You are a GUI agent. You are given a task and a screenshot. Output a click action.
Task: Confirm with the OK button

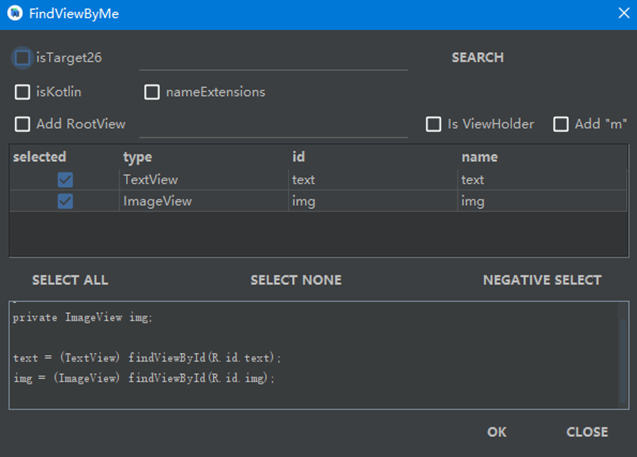pos(497,432)
